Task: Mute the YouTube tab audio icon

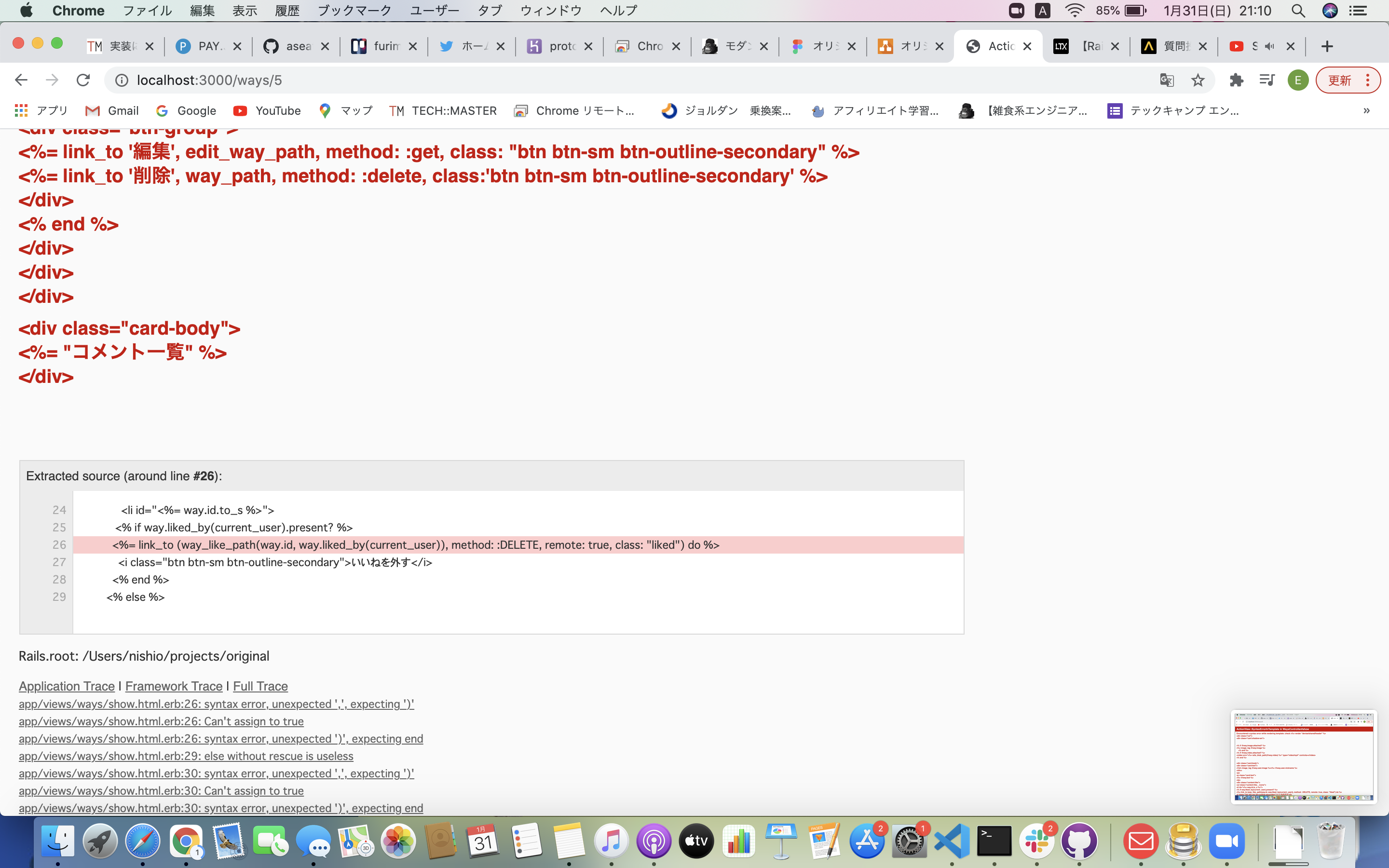Action: click(1269, 46)
